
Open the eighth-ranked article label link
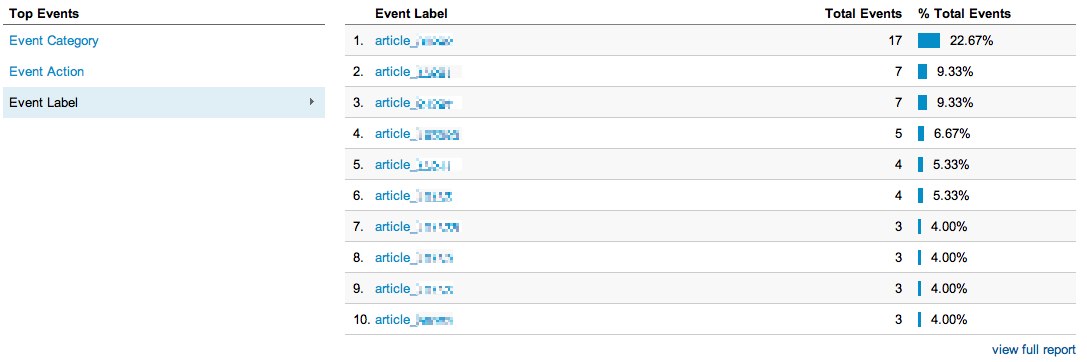coord(415,257)
